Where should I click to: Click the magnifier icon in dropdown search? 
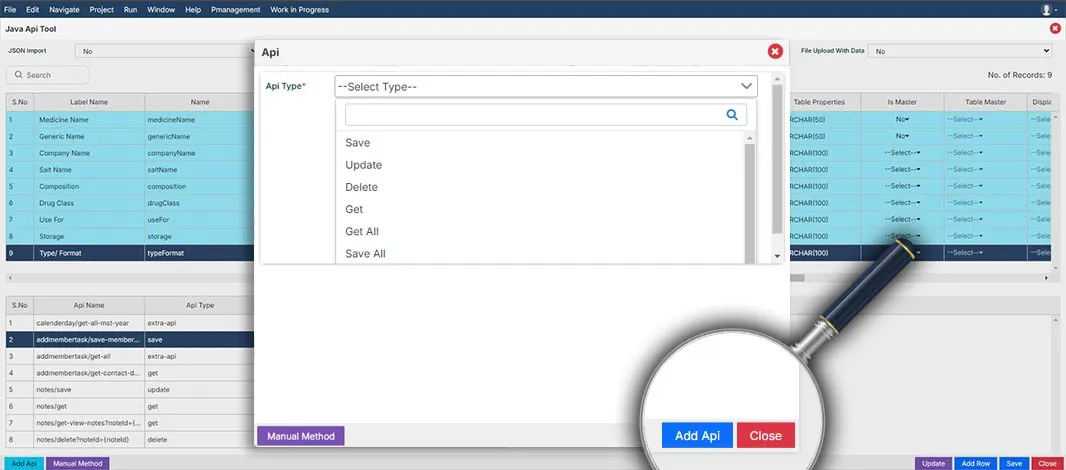tap(732, 115)
